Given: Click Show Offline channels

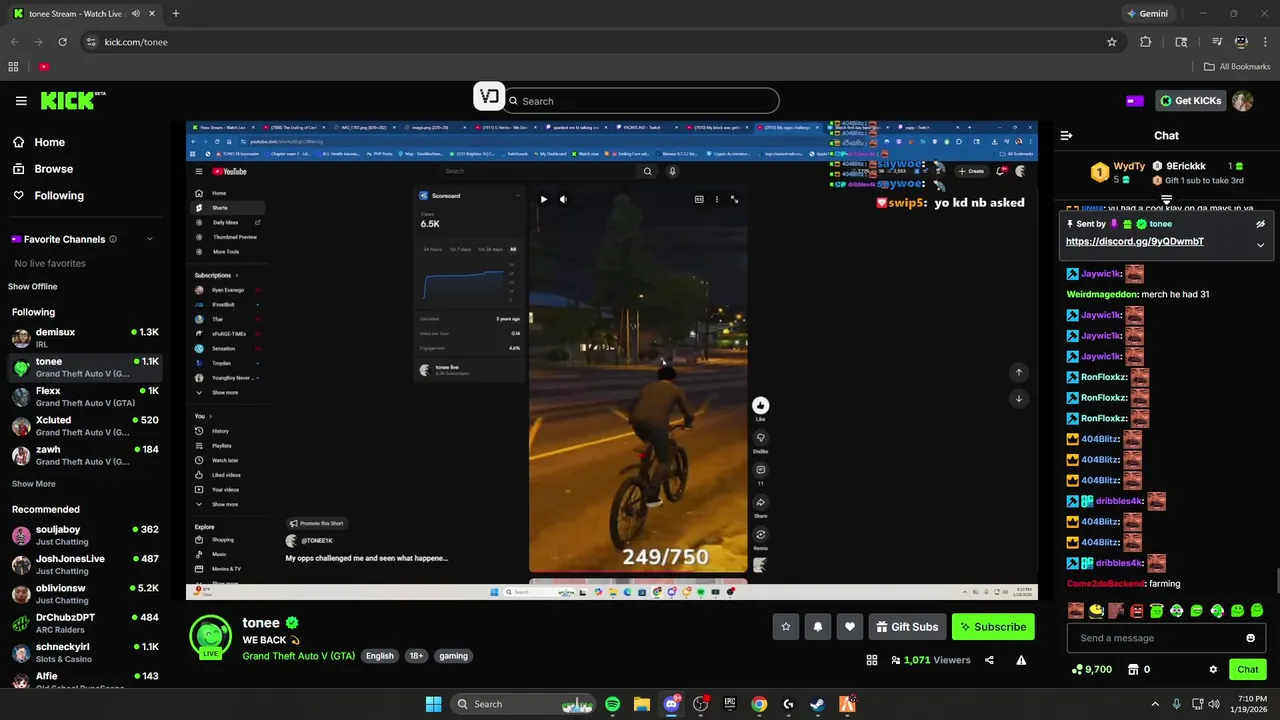Looking at the screenshot, I should click(33, 287).
